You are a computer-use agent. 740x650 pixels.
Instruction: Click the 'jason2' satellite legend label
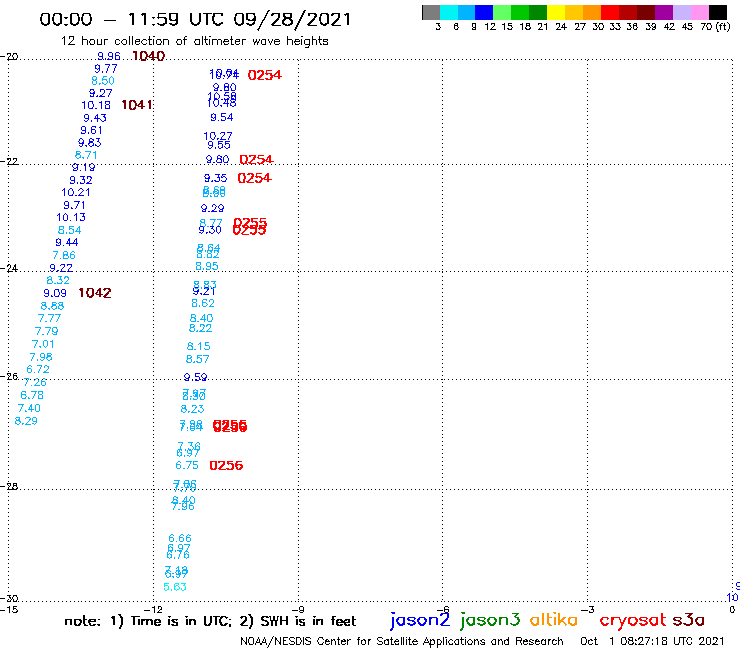[420, 620]
